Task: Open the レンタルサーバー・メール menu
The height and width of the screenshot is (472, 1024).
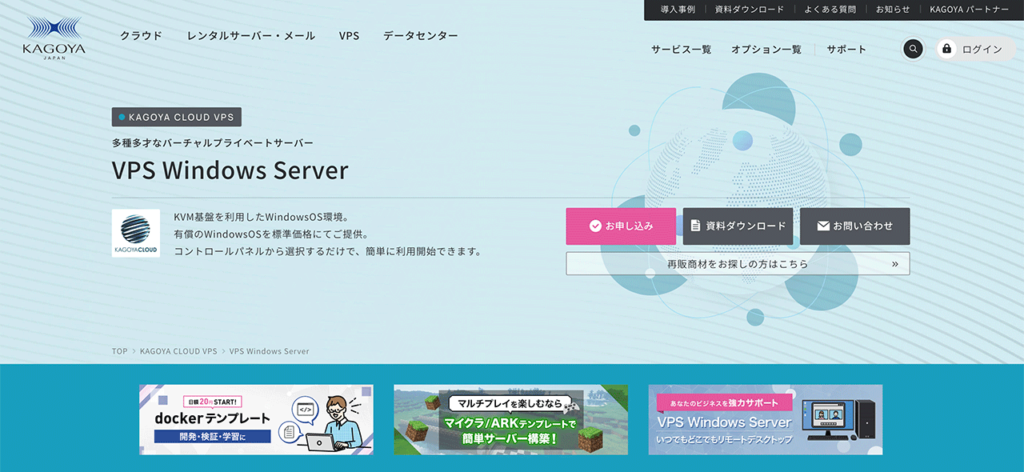Action: [x=251, y=36]
